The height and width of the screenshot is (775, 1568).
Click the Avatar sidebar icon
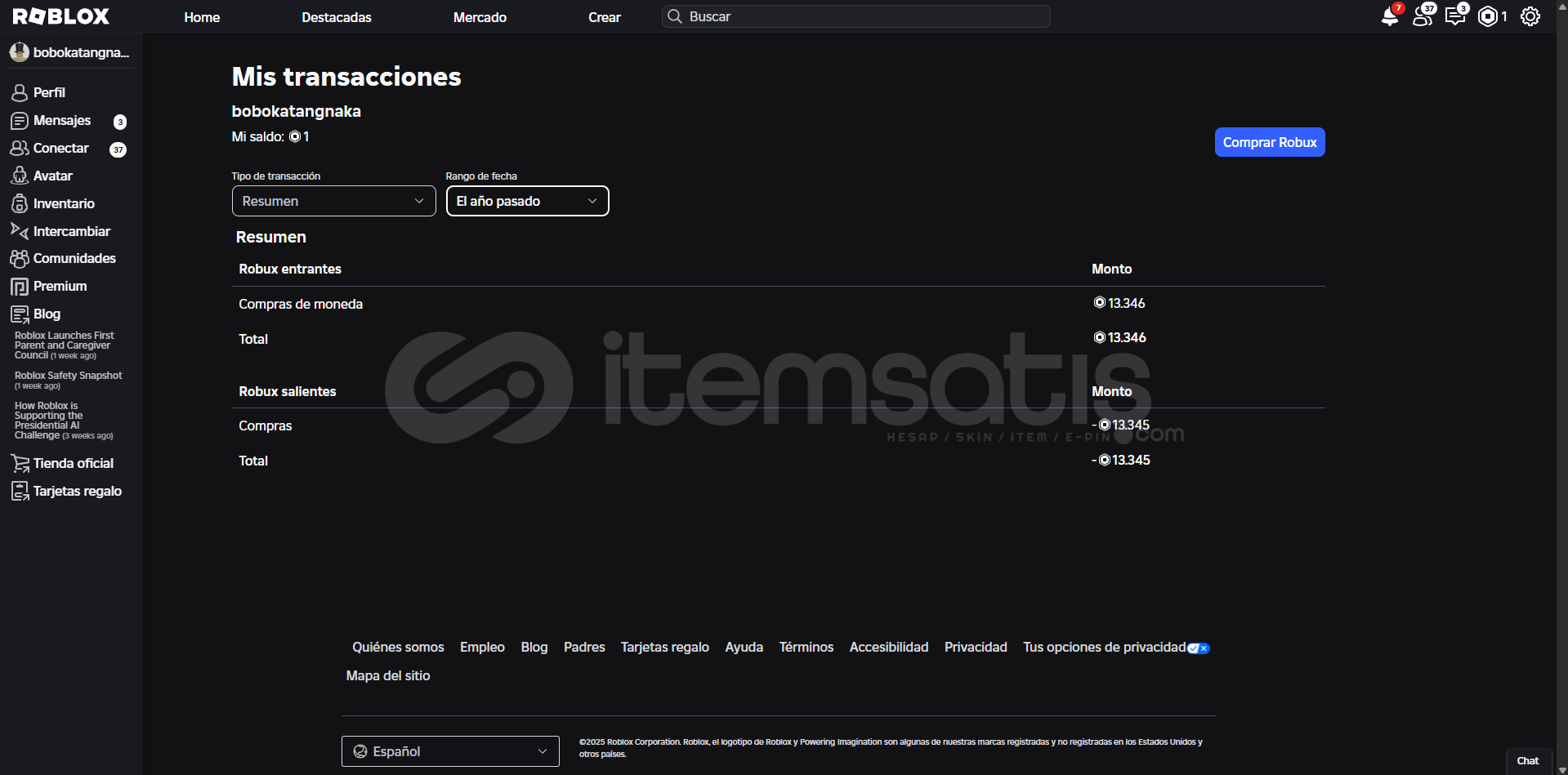click(20, 176)
